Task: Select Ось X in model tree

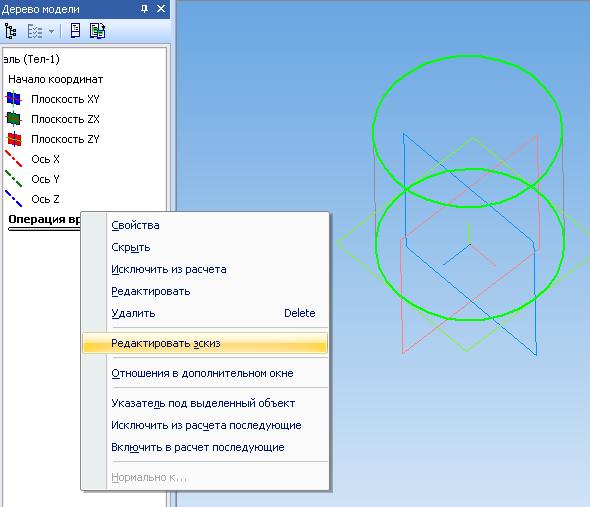Action: pos(45,159)
